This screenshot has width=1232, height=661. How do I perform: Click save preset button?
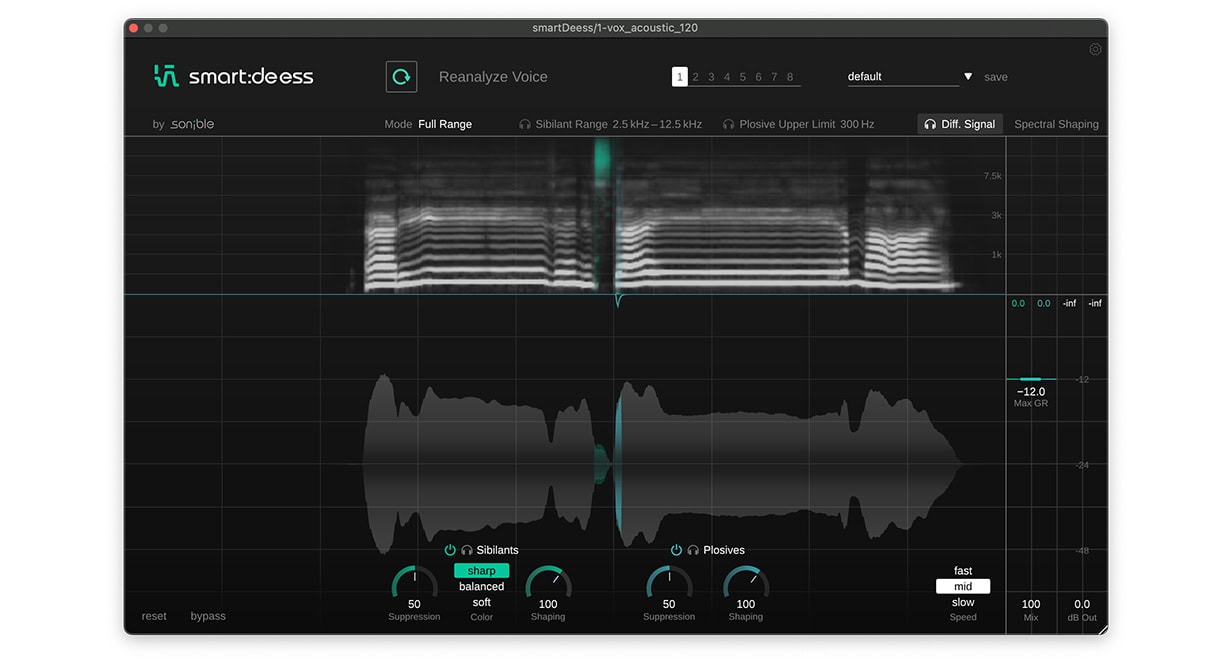point(996,77)
